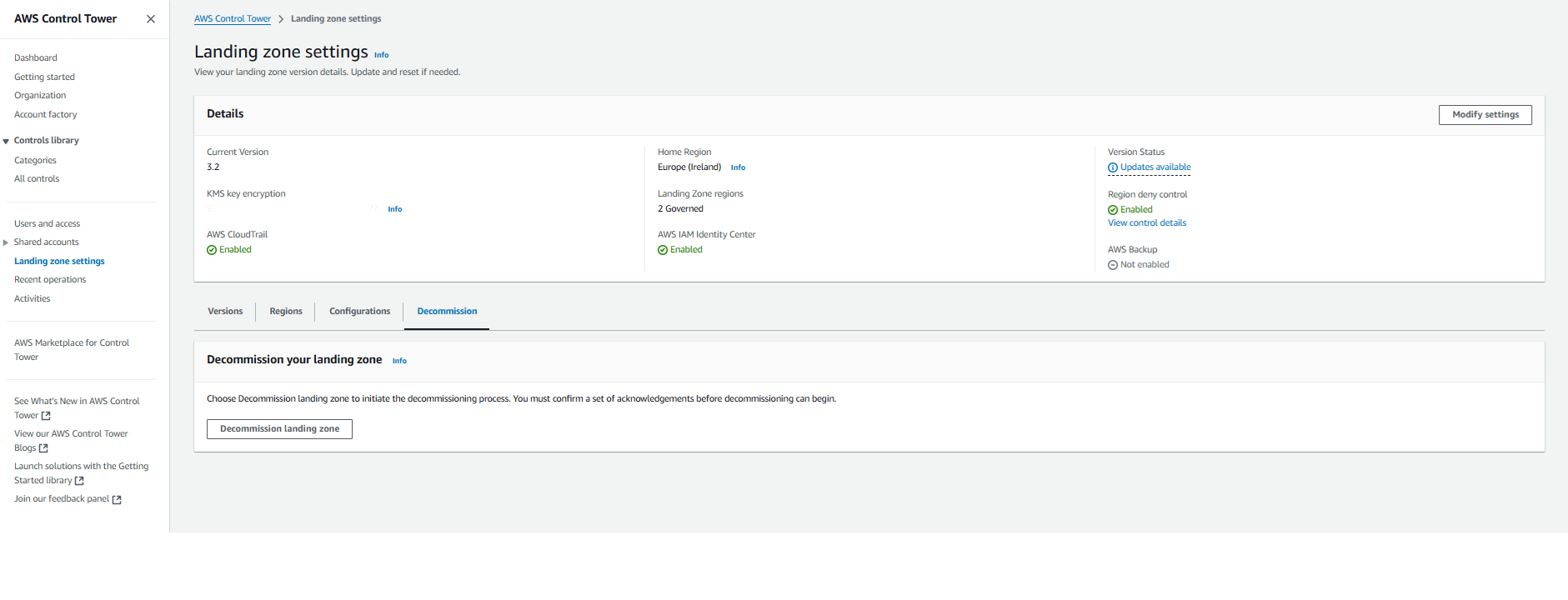The height and width of the screenshot is (600, 1568).
Task: Open Info next to Landing zone settings title
Action: [381, 55]
